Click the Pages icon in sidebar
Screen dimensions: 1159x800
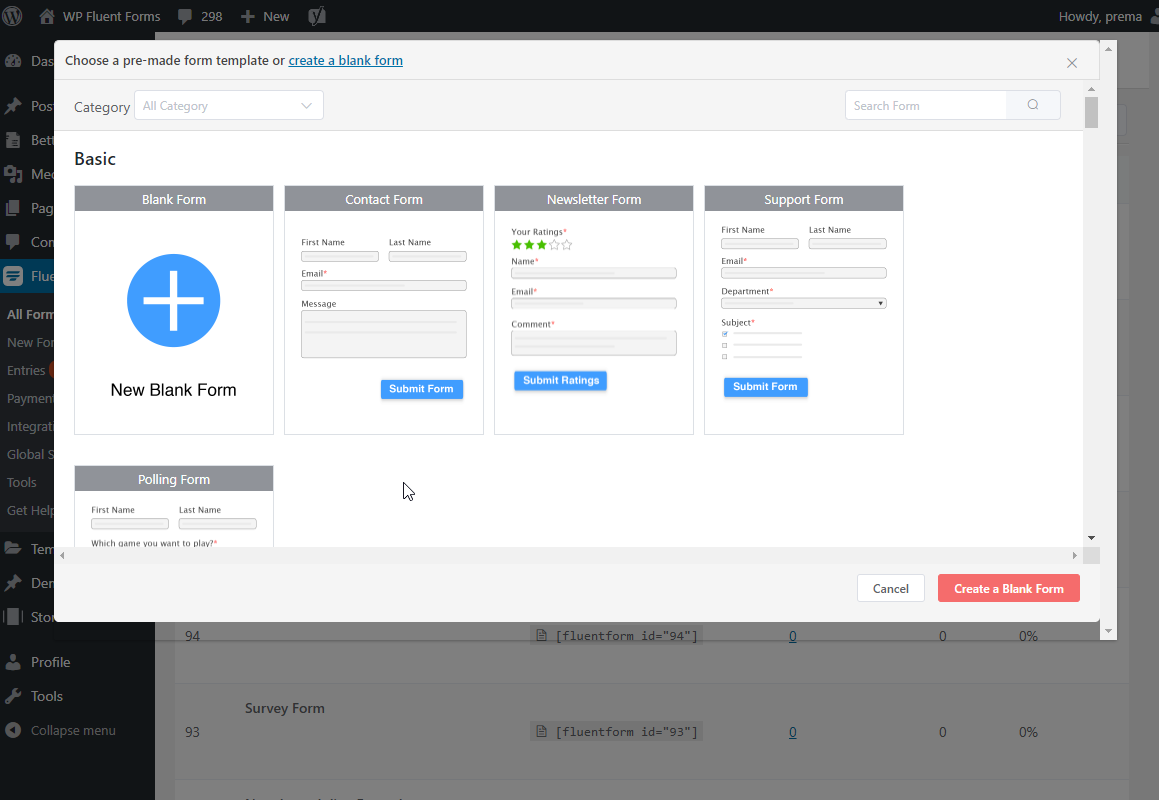click(13, 208)
